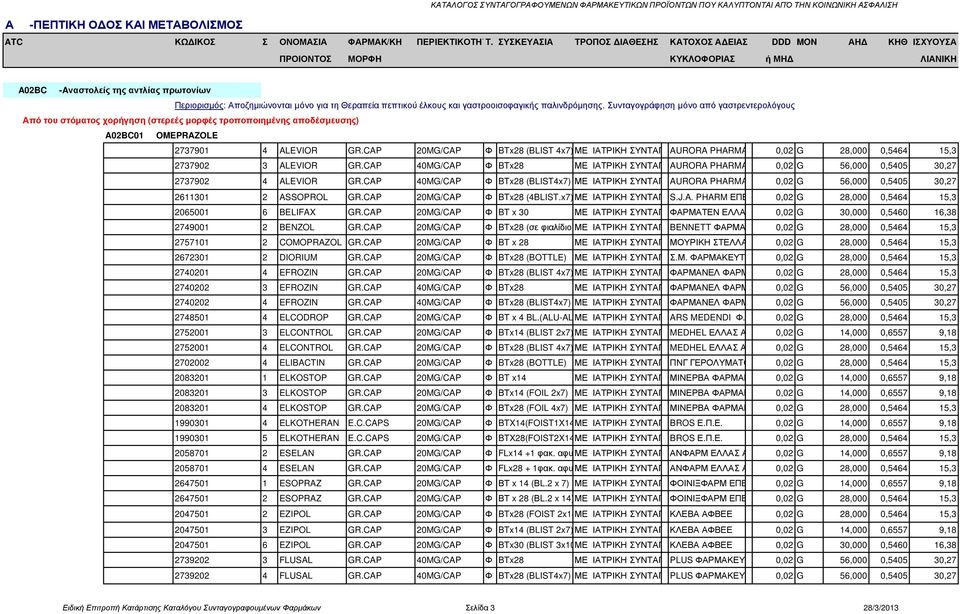Viewport: 960px width, 614px height.
Task: Click code '2748501' in the table
Action: 192,318
